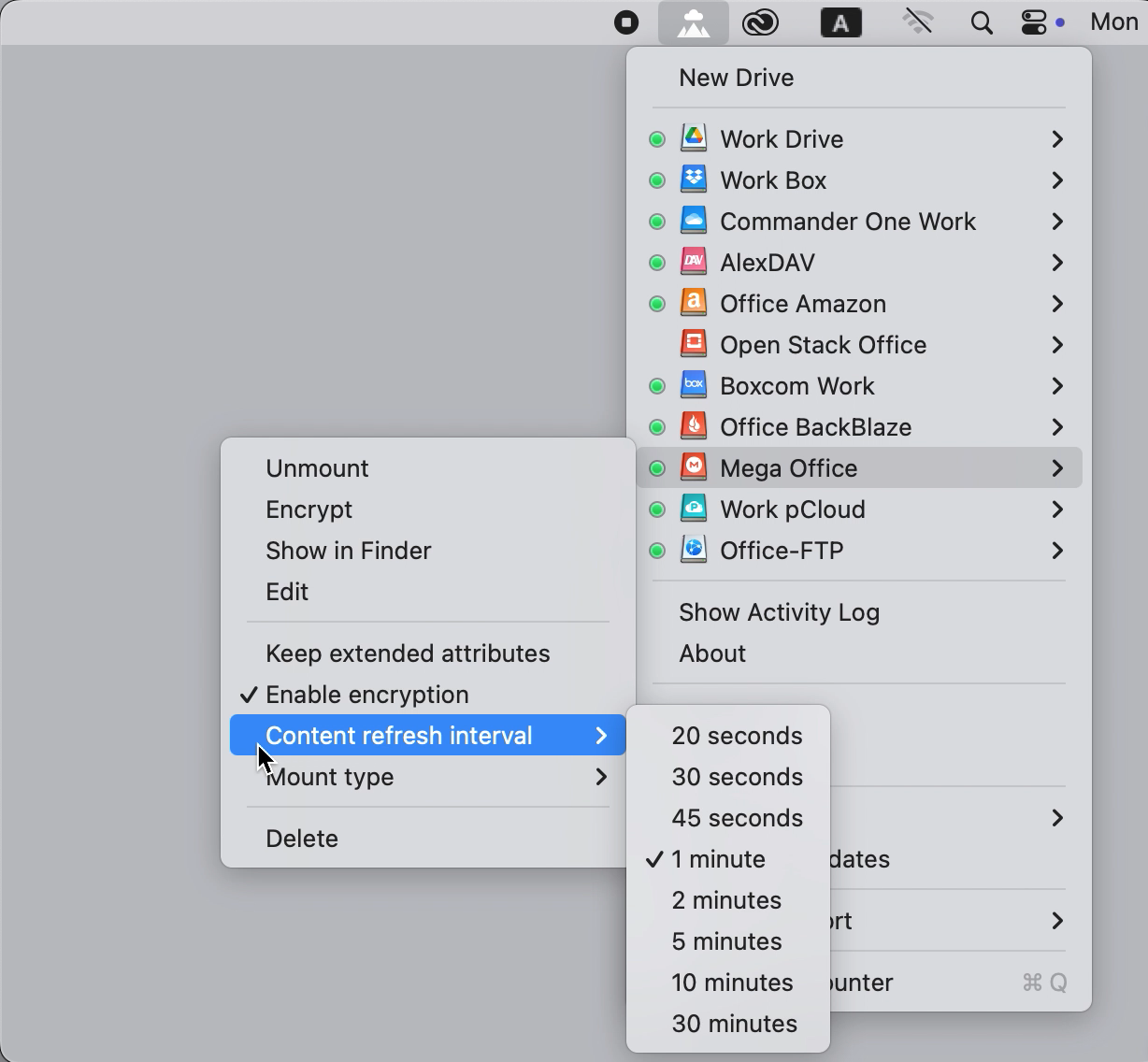Expand the Work Box submenu arrow
1148x1062 pixels.
click(x=1057, y=180)
